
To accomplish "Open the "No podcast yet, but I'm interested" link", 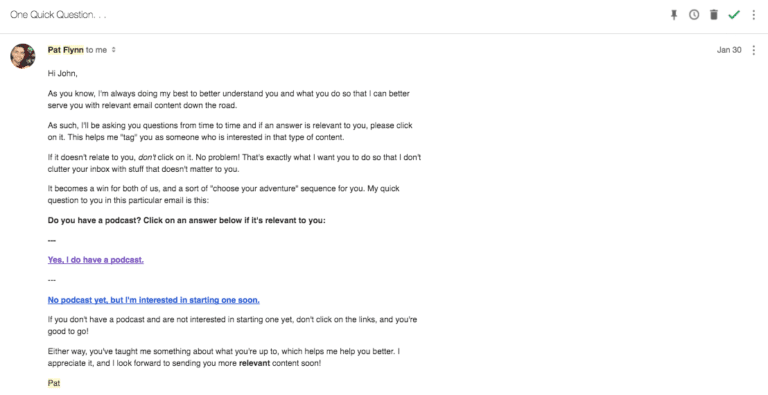I will point(153,300).
